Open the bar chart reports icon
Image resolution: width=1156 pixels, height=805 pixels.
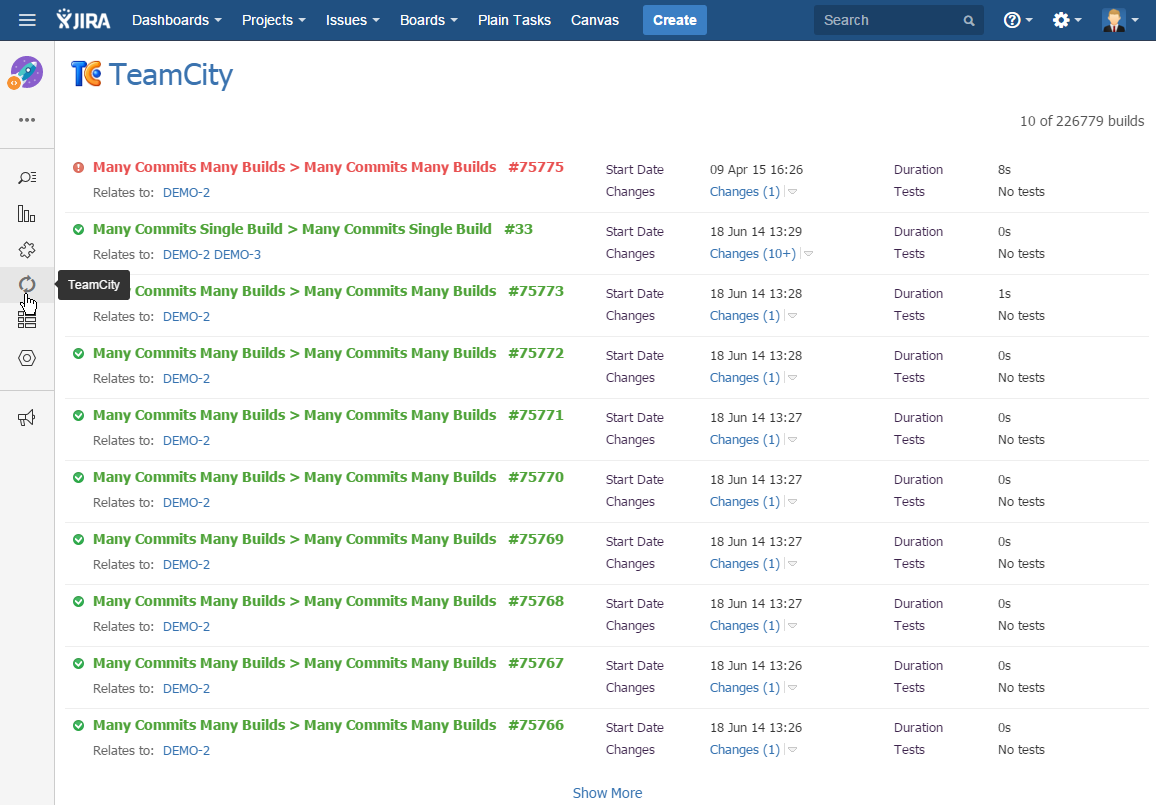click(x=27, y=214)
